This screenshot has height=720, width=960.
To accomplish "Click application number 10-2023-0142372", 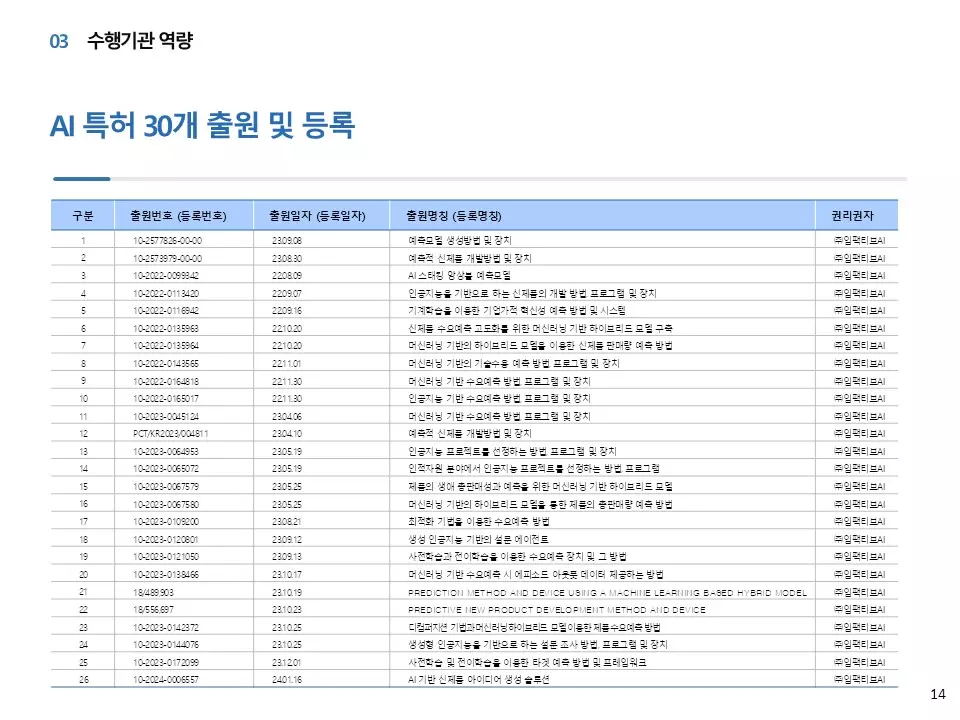I will pyautogui.click(x=166, y=627).
